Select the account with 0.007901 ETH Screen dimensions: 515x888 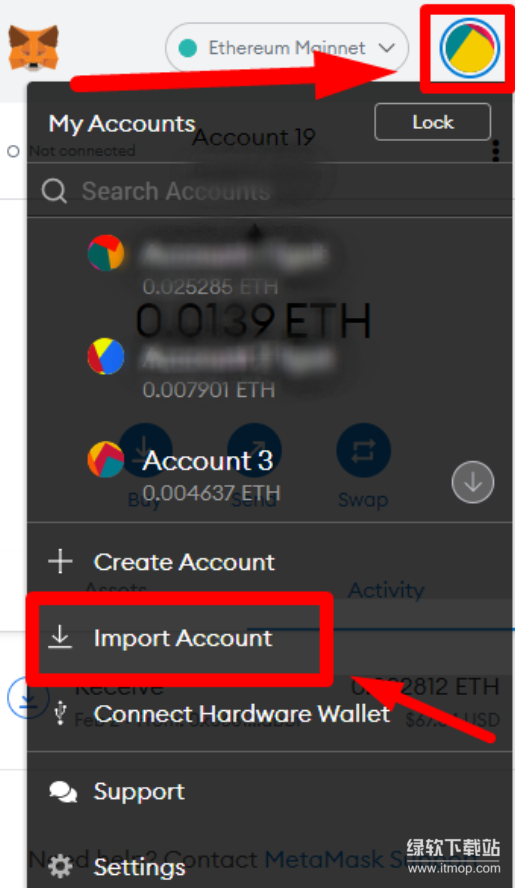(270, 368)
